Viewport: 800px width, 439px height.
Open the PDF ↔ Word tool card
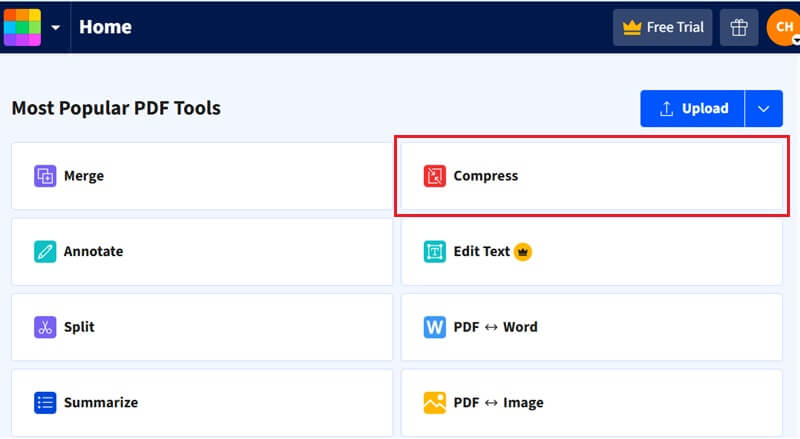(x=591, y=327)
